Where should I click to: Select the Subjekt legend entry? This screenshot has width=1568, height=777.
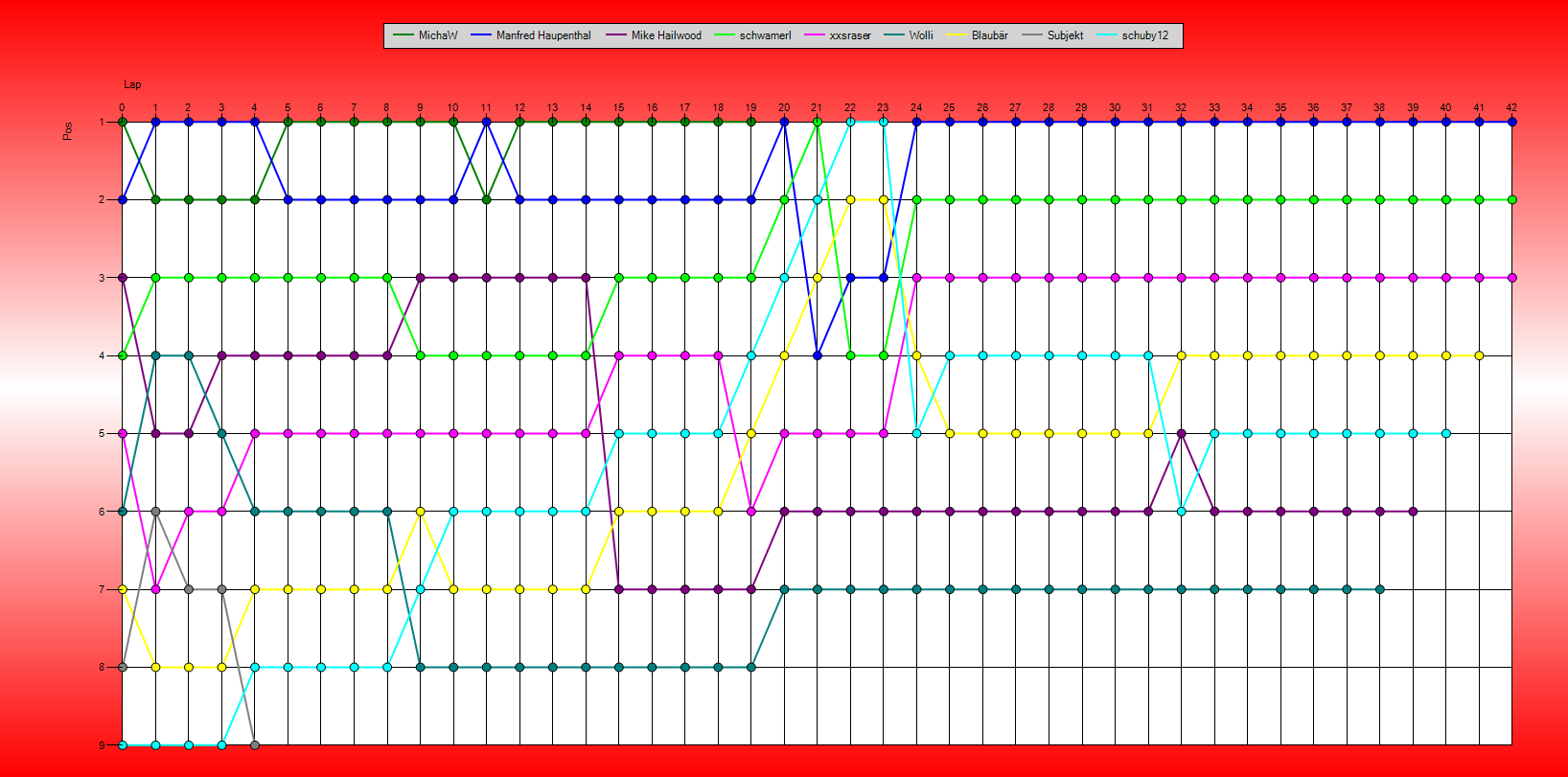(x=1052, y=35)
